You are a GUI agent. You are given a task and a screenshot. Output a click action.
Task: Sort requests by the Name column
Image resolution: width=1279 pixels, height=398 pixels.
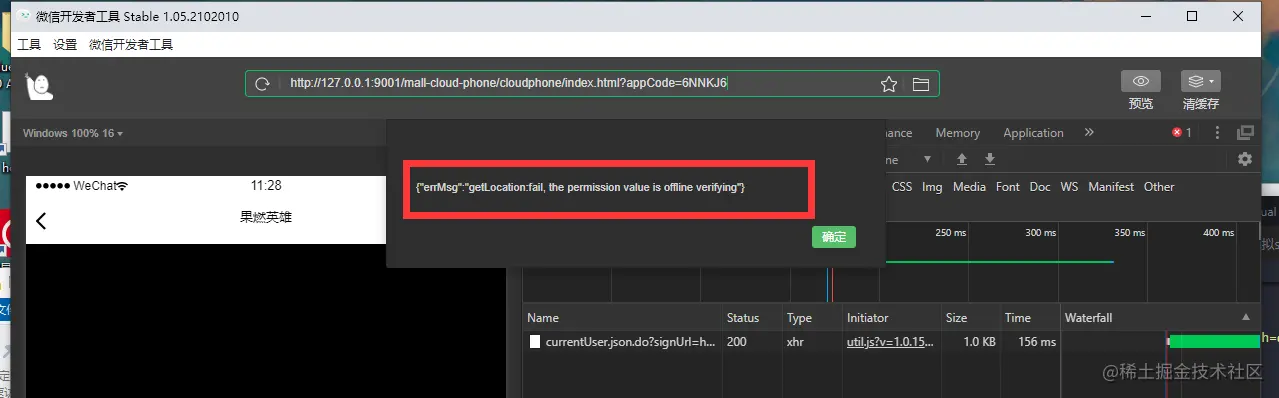click(x=621, y=318)
